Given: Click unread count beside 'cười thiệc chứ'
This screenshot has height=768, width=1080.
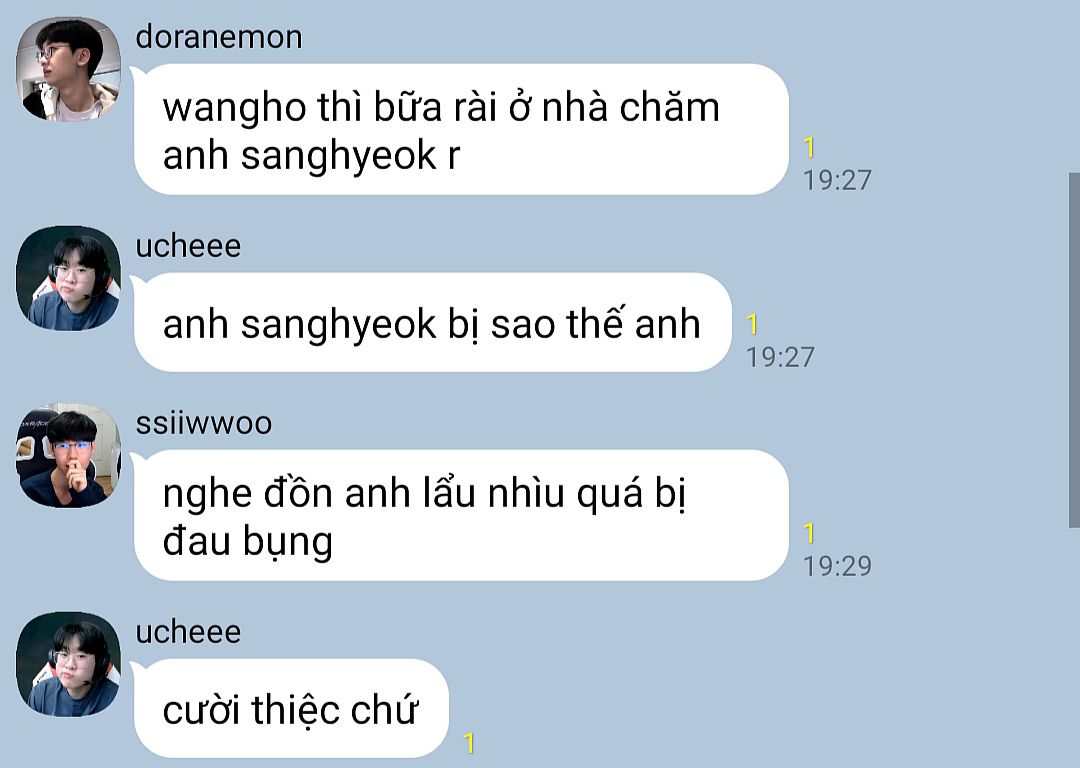Looking at the screenshot, I should pos(469,743).
